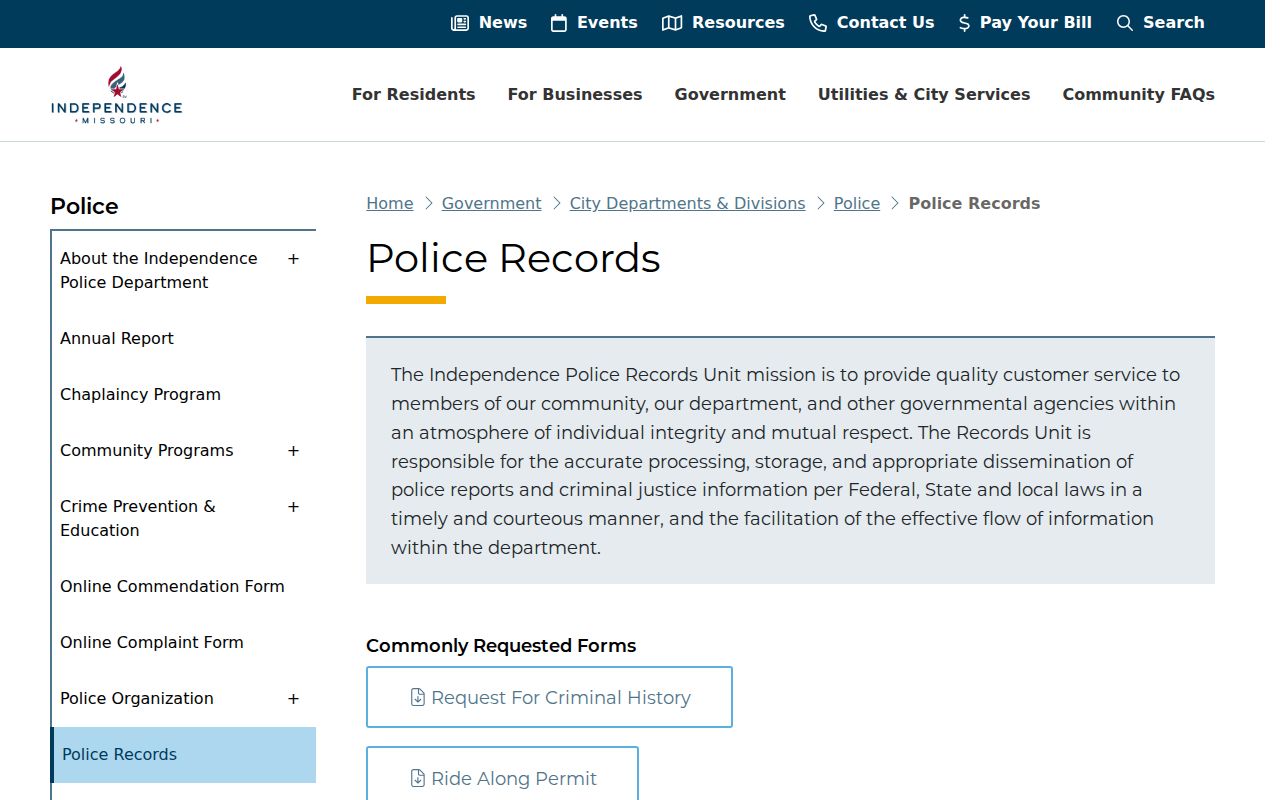Image resolution: width=1280 pixels, height=800 pixels.
Task: Click the download icon on Request For Criminal History
Action: click(418, 697)
